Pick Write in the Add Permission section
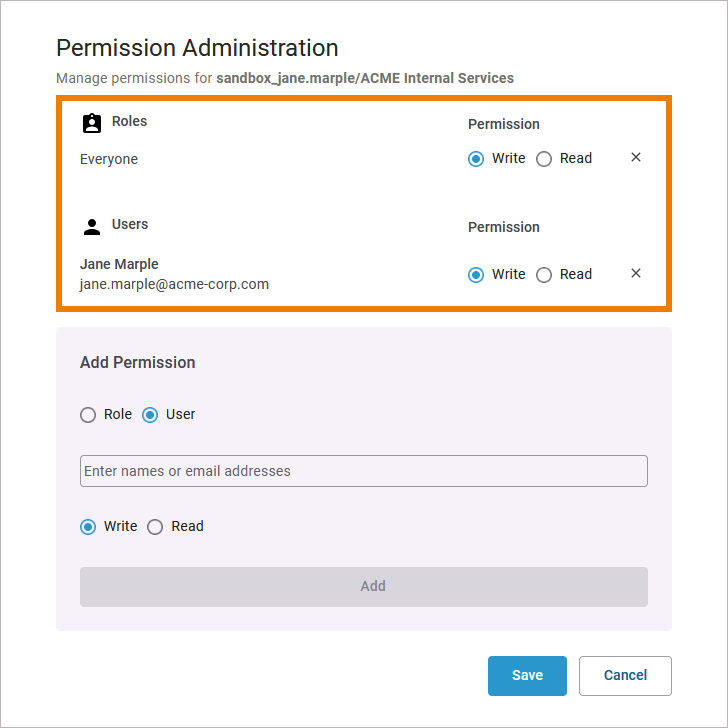 point(88,527)
